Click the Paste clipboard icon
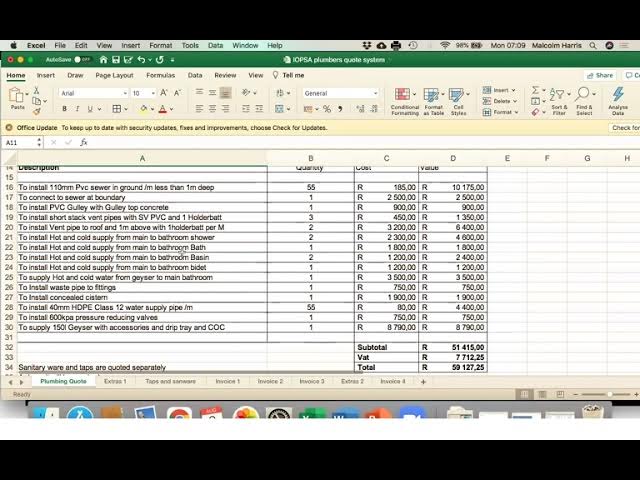The height and width of the screenshot is (480, 640). [x=16, y=96]
